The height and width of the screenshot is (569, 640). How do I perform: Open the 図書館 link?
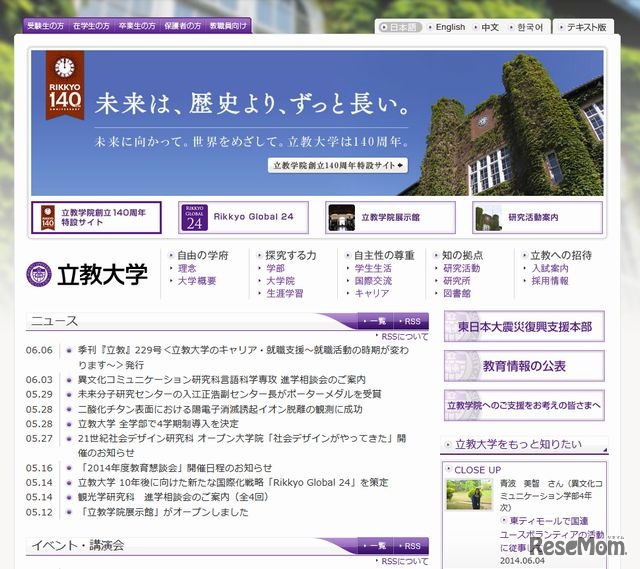(x=457, y=293)
